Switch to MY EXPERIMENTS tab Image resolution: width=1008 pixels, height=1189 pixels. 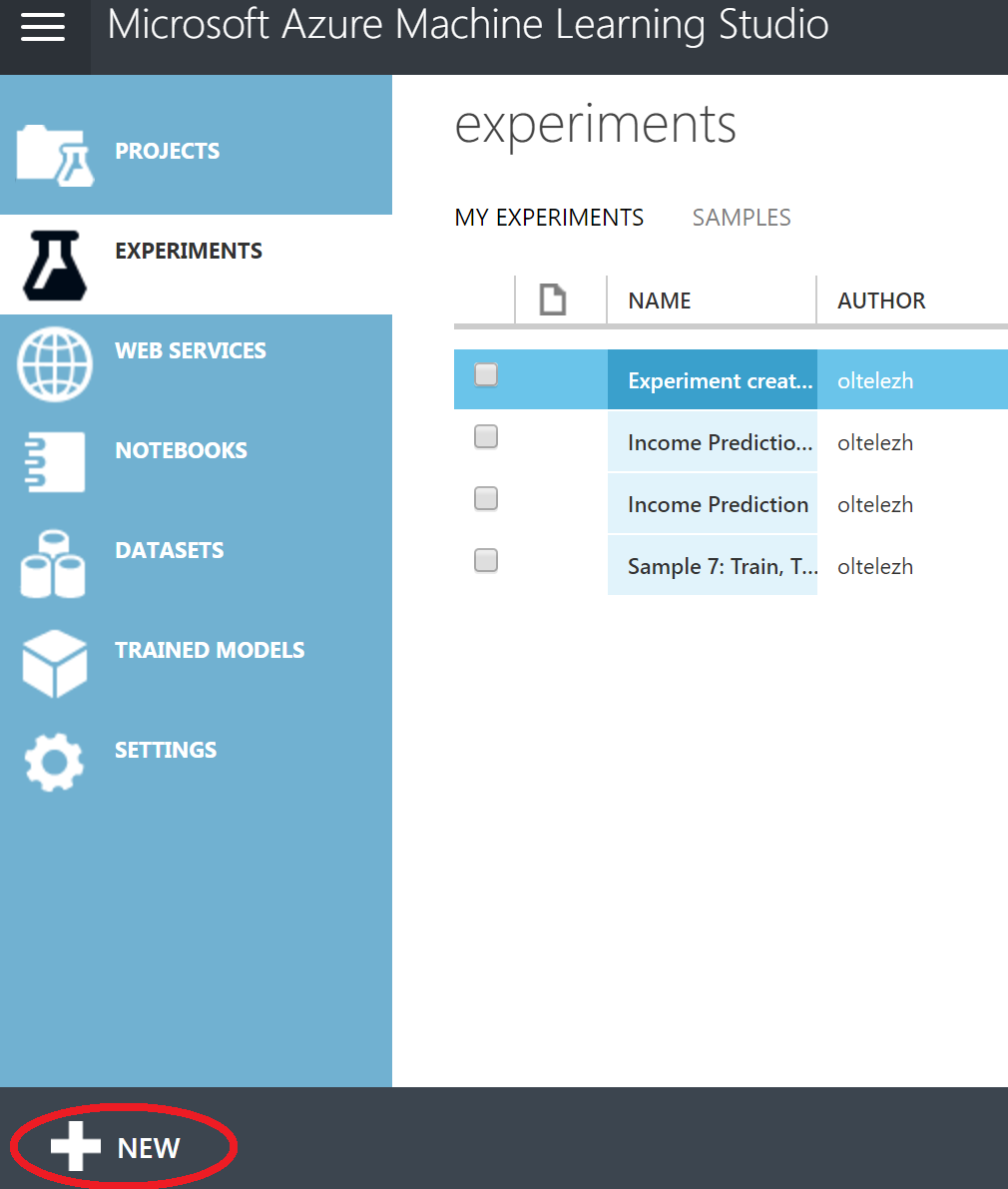(550, 218)
